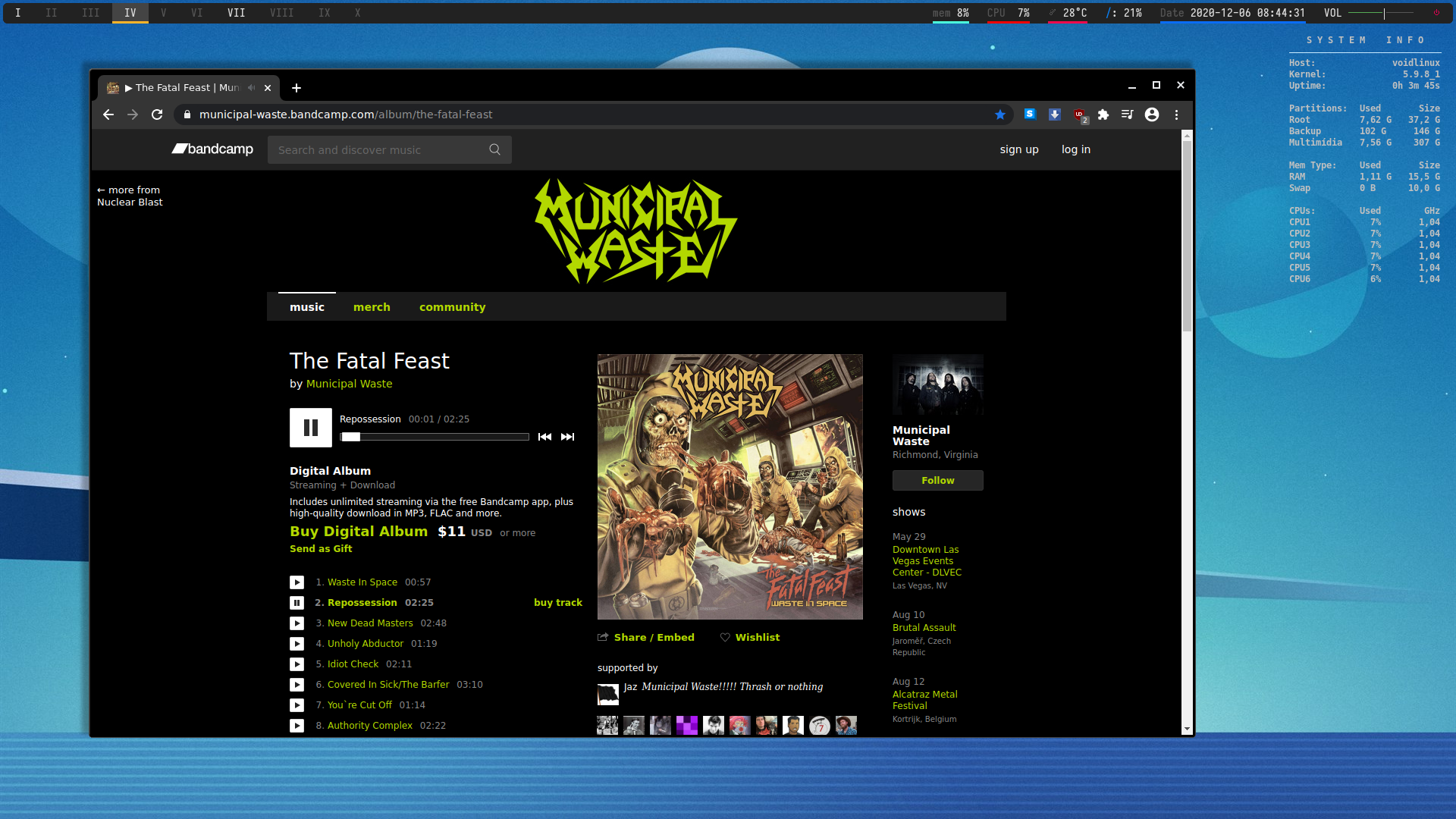Close The Fatal Feast tab
Image resolution: width=1456 pixels, height=819 pixels.
(268, 88)
